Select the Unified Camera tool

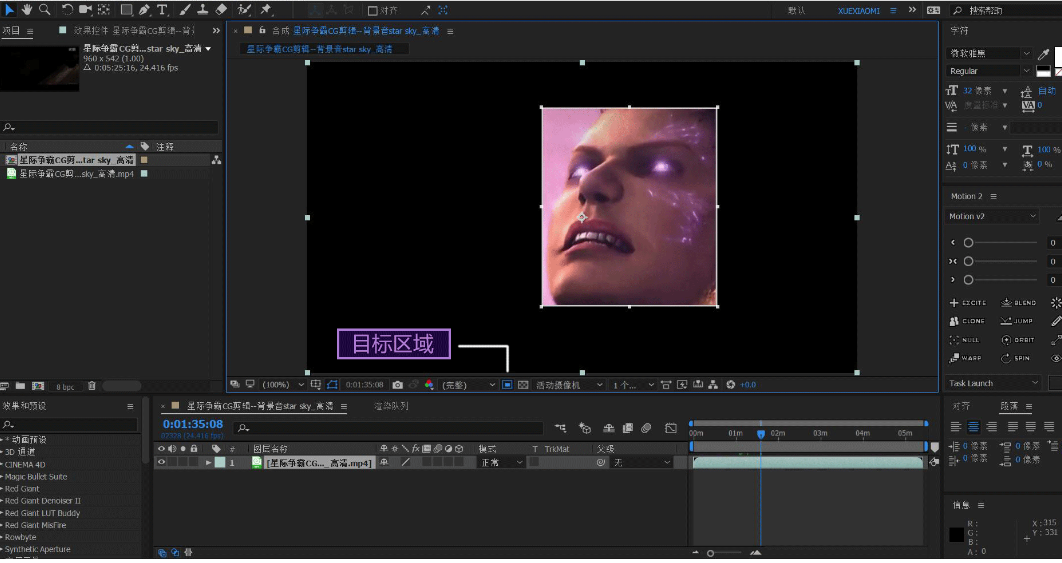click(x=85, y=9)
